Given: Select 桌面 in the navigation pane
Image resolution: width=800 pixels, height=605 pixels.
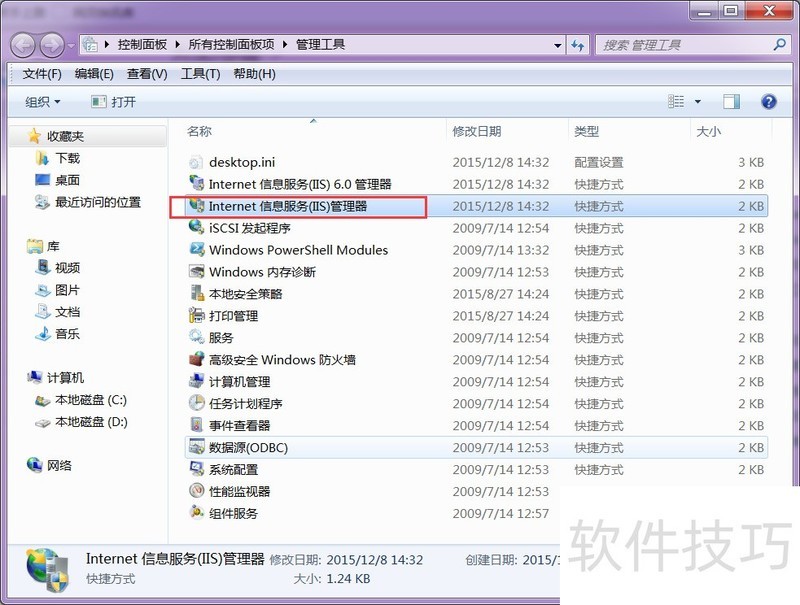Looking at the screenshot, I should [x=67, y=180].
